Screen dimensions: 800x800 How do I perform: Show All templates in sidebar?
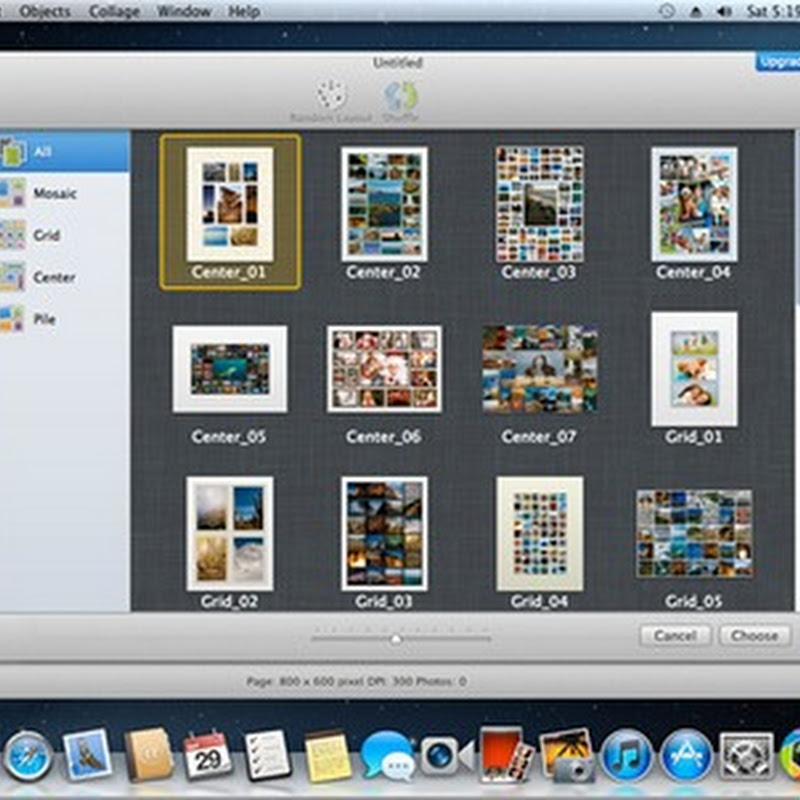click(42, 152)
